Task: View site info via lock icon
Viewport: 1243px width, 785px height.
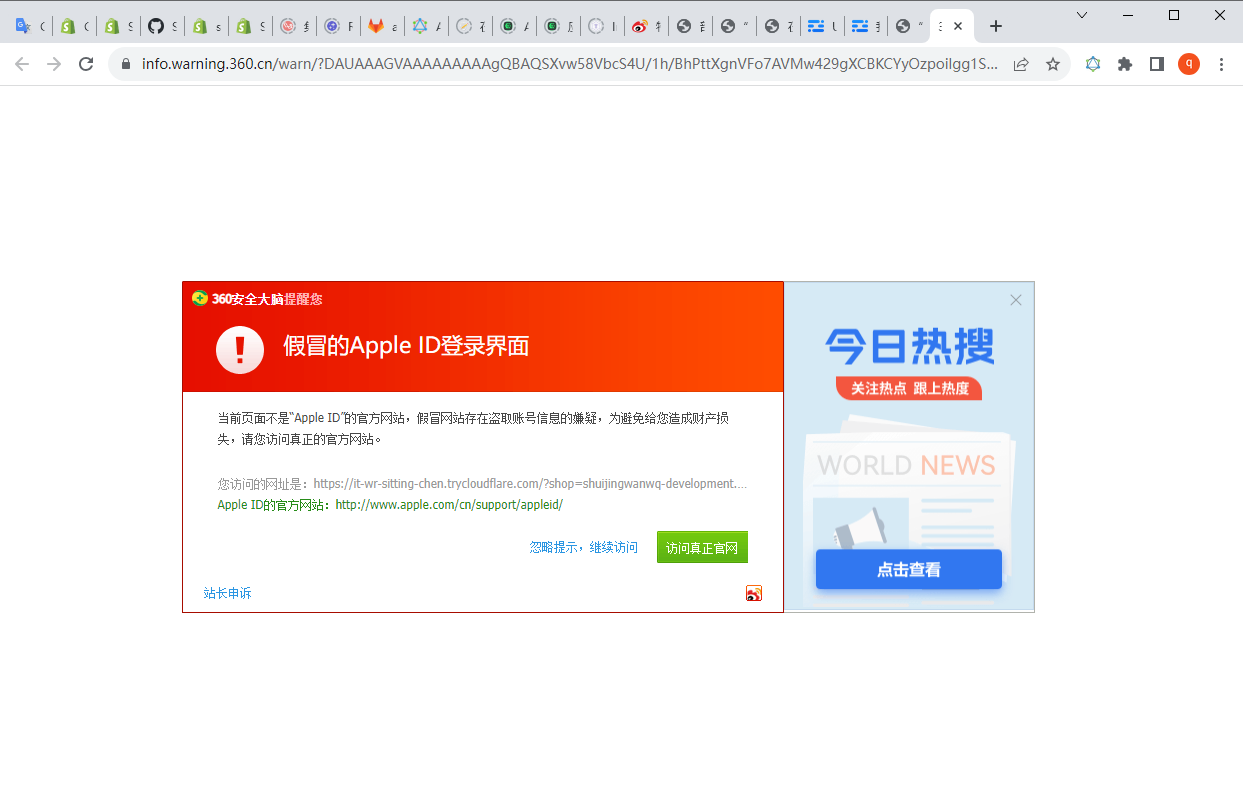Action: pos(126,64)
